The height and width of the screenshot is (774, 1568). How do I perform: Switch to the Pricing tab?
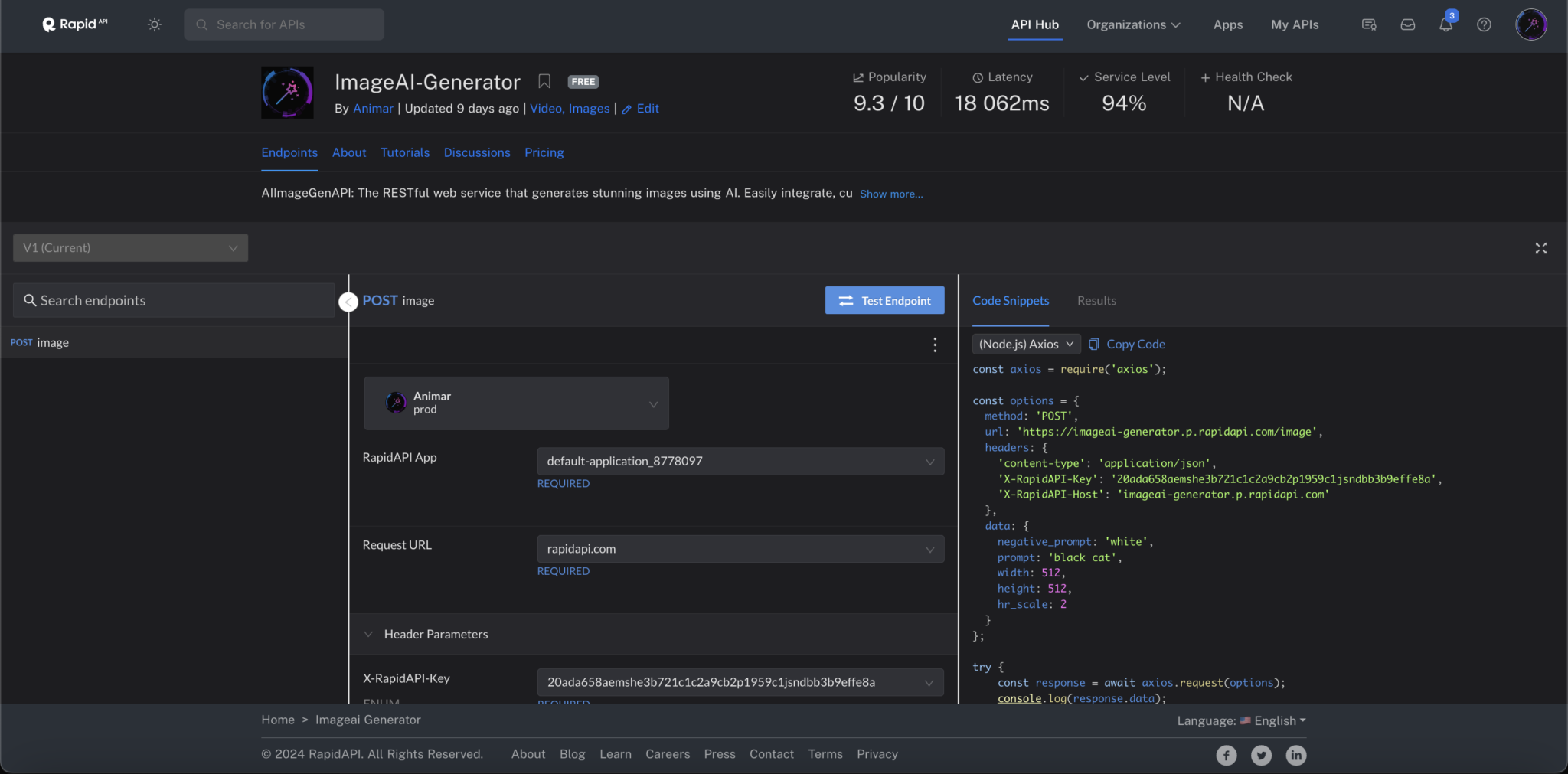(x=544, y=152)
